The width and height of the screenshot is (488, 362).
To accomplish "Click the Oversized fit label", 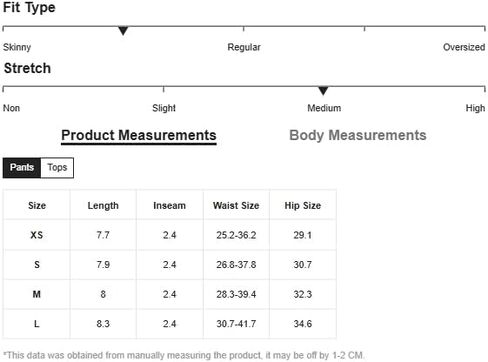I will pos(464,47).
